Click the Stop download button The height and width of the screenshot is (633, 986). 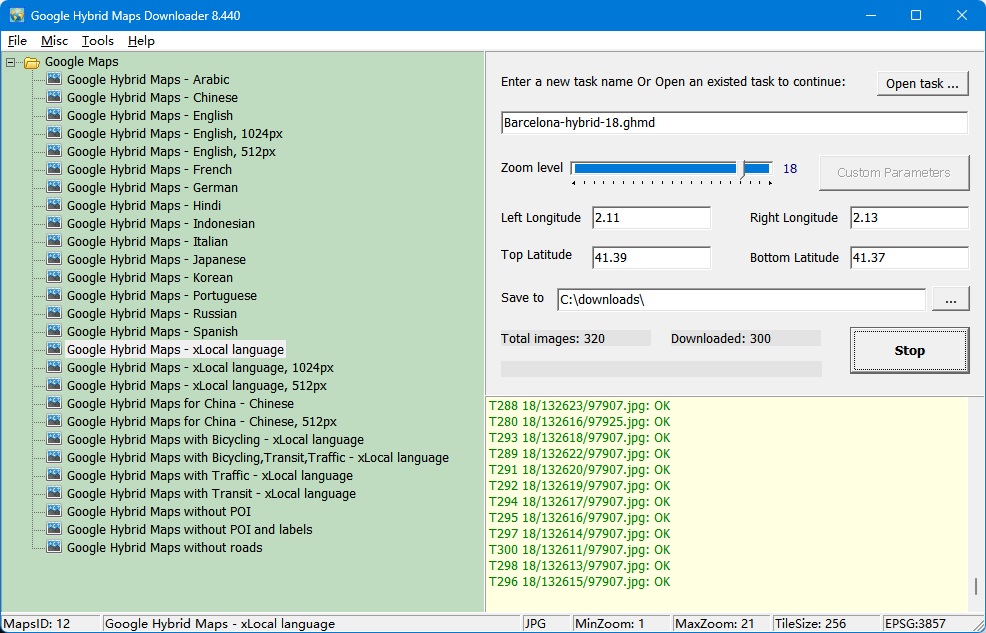tap(909, 350)
